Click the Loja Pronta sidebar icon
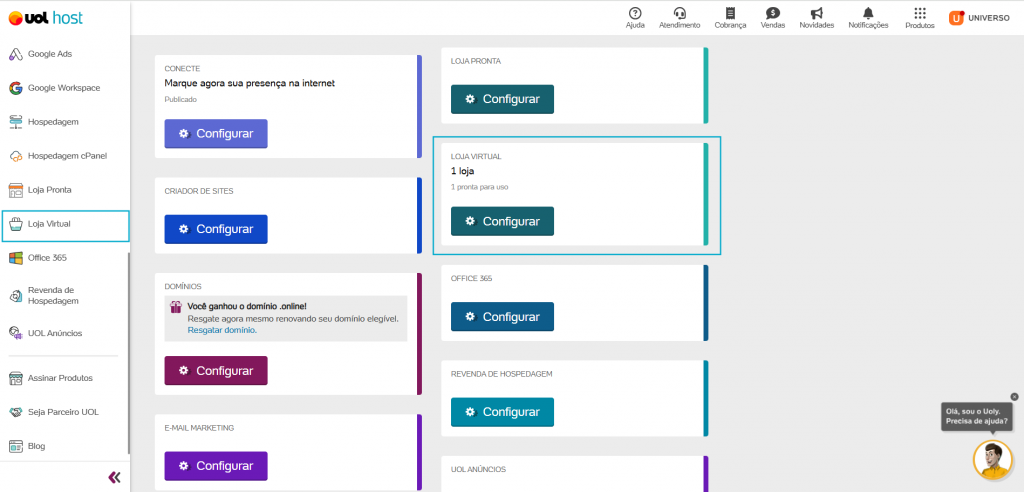Image resolution: width=1024 pixels, height=492 pixels. [16, 190]
